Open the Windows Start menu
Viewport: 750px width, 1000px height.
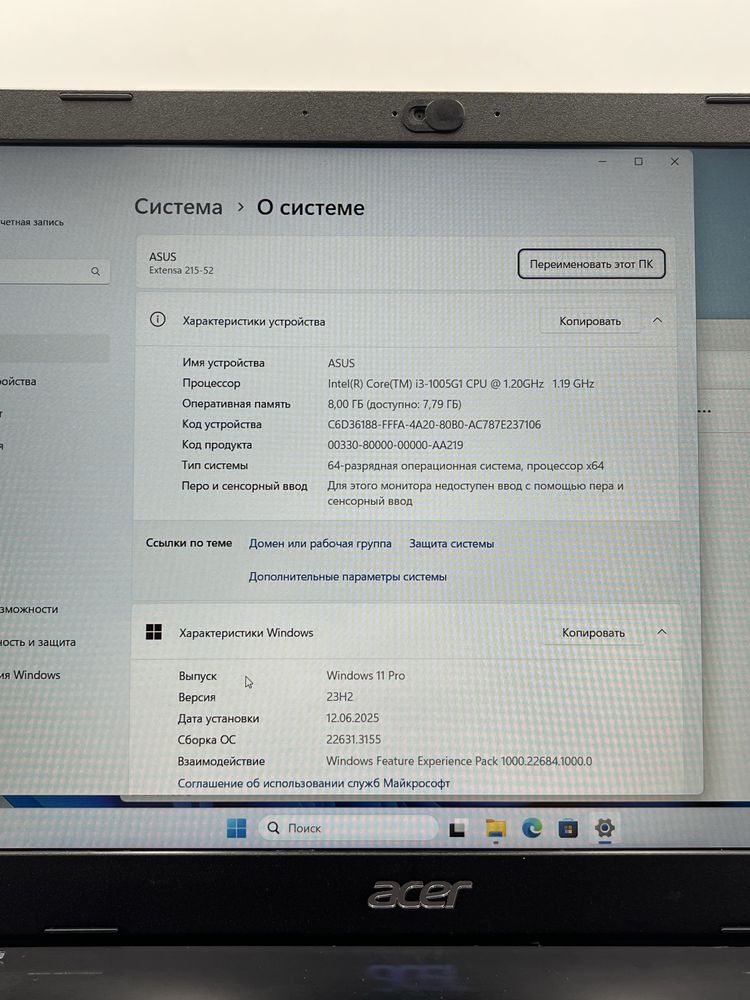click(236, 828)
